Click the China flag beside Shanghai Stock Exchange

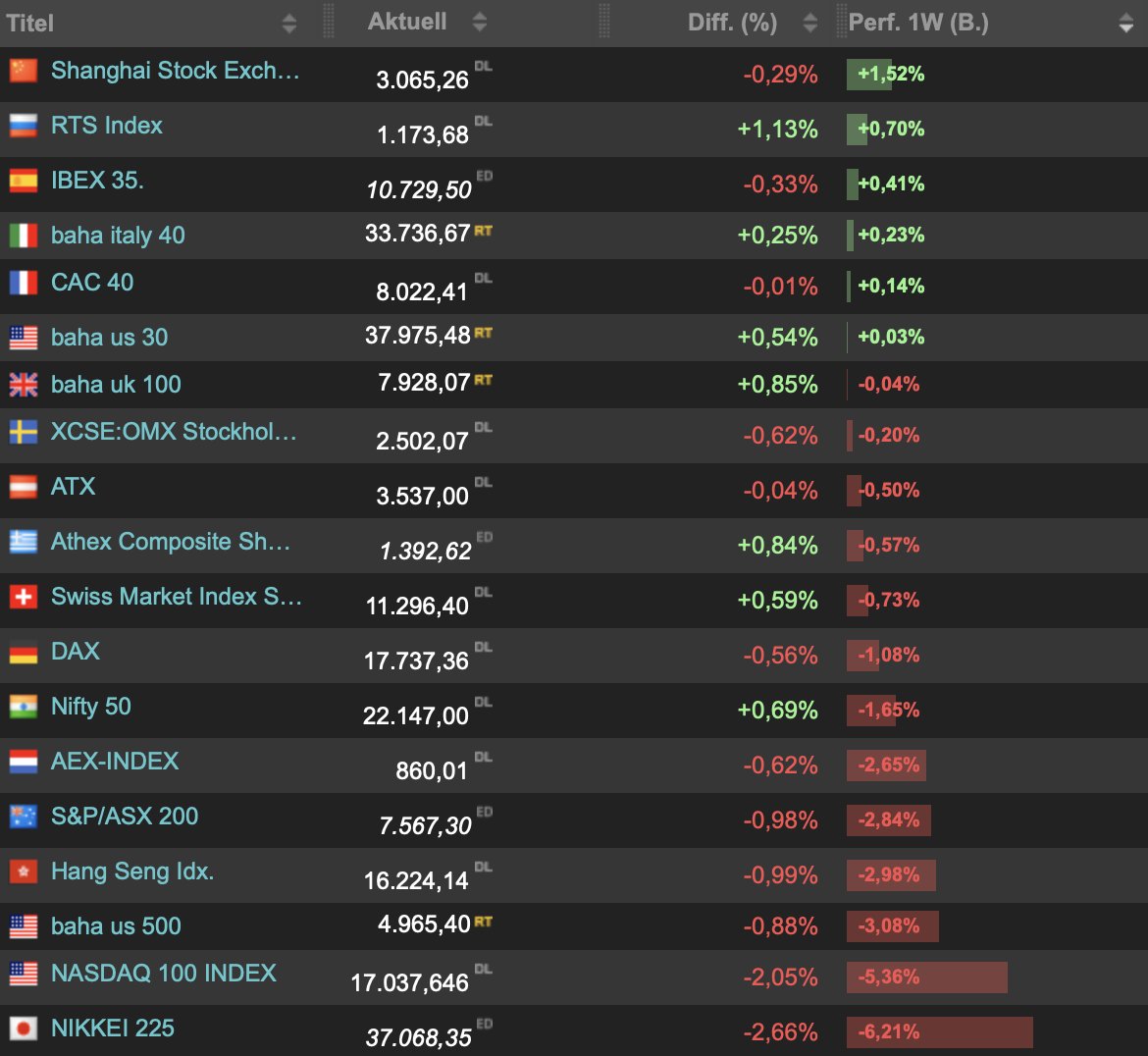[24, 71]
